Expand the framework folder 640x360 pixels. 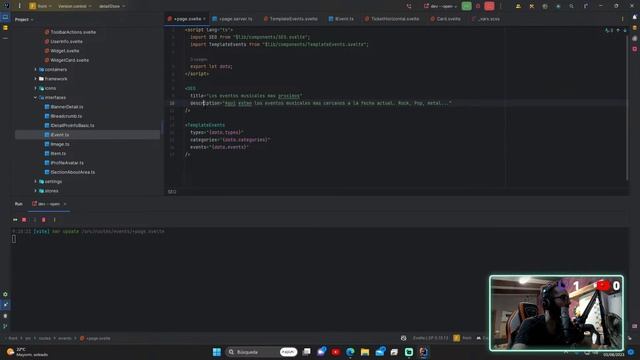point(36,79)
